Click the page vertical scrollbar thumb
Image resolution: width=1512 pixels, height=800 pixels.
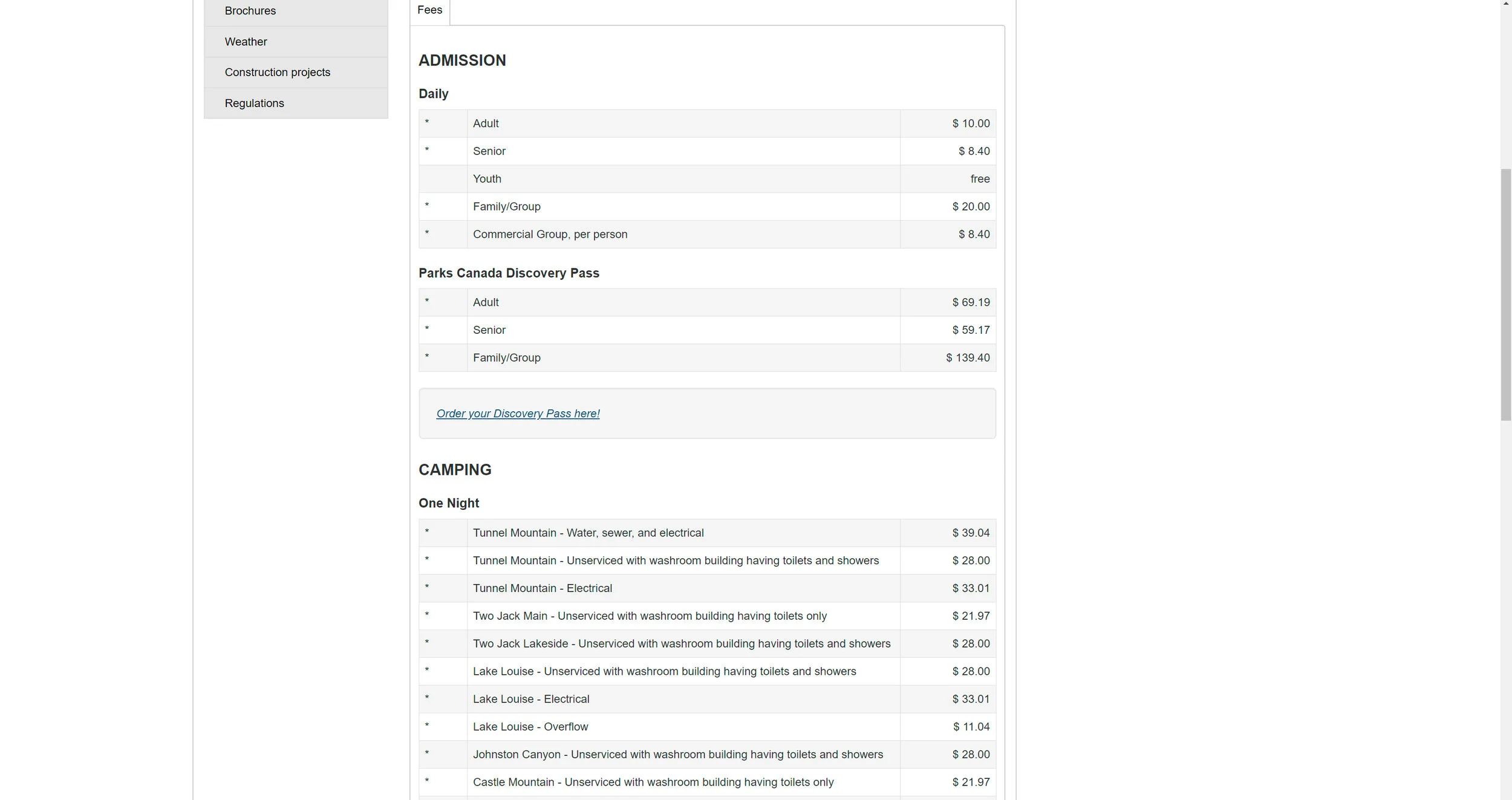(x=1506, y=294)
